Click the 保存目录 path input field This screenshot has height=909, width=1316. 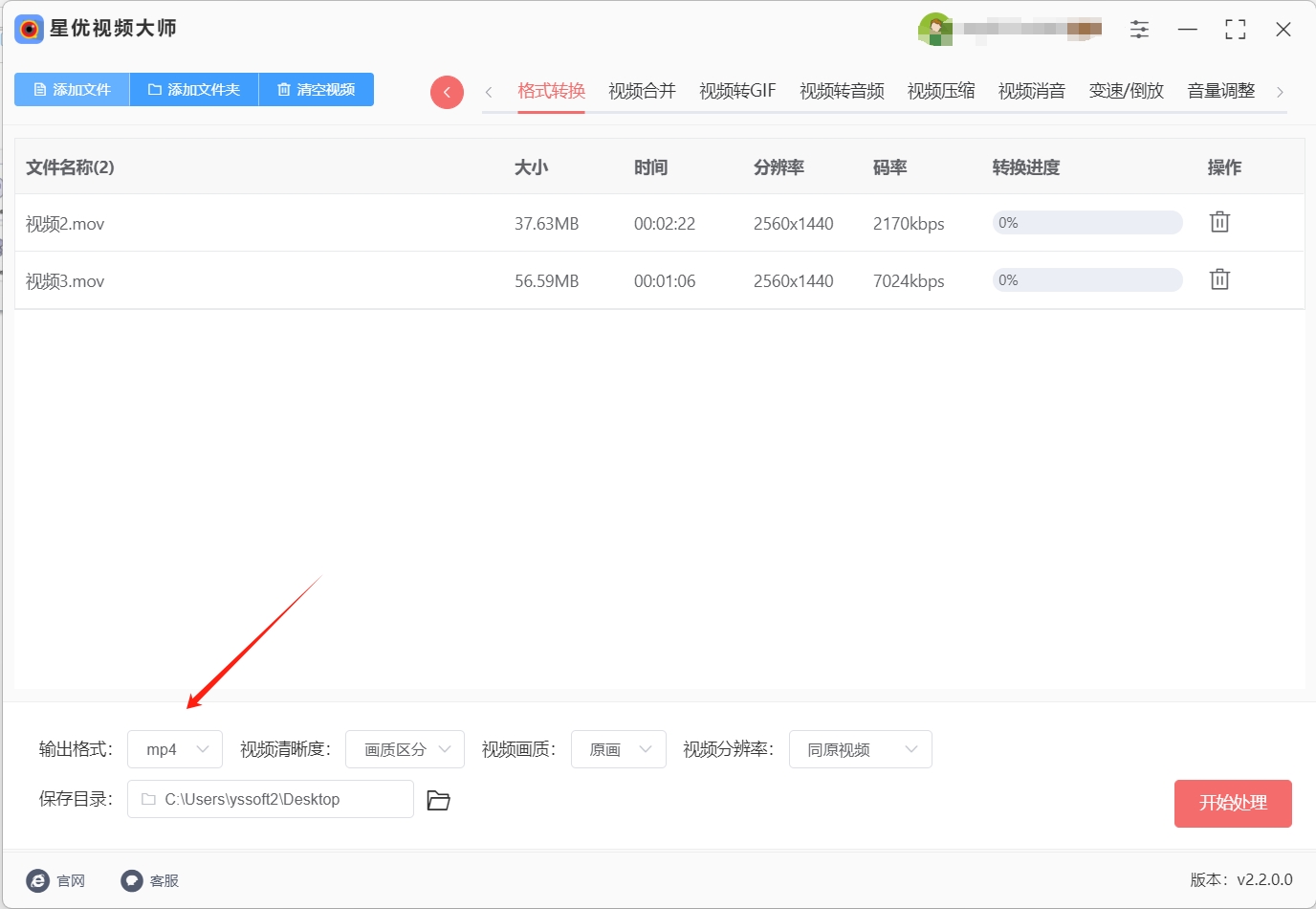(271, 799)
